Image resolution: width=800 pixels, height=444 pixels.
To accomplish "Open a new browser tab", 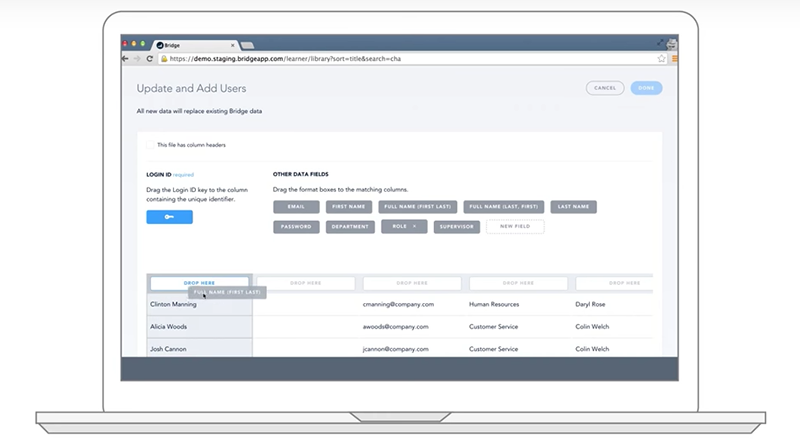I will click(x=247, y=46).
